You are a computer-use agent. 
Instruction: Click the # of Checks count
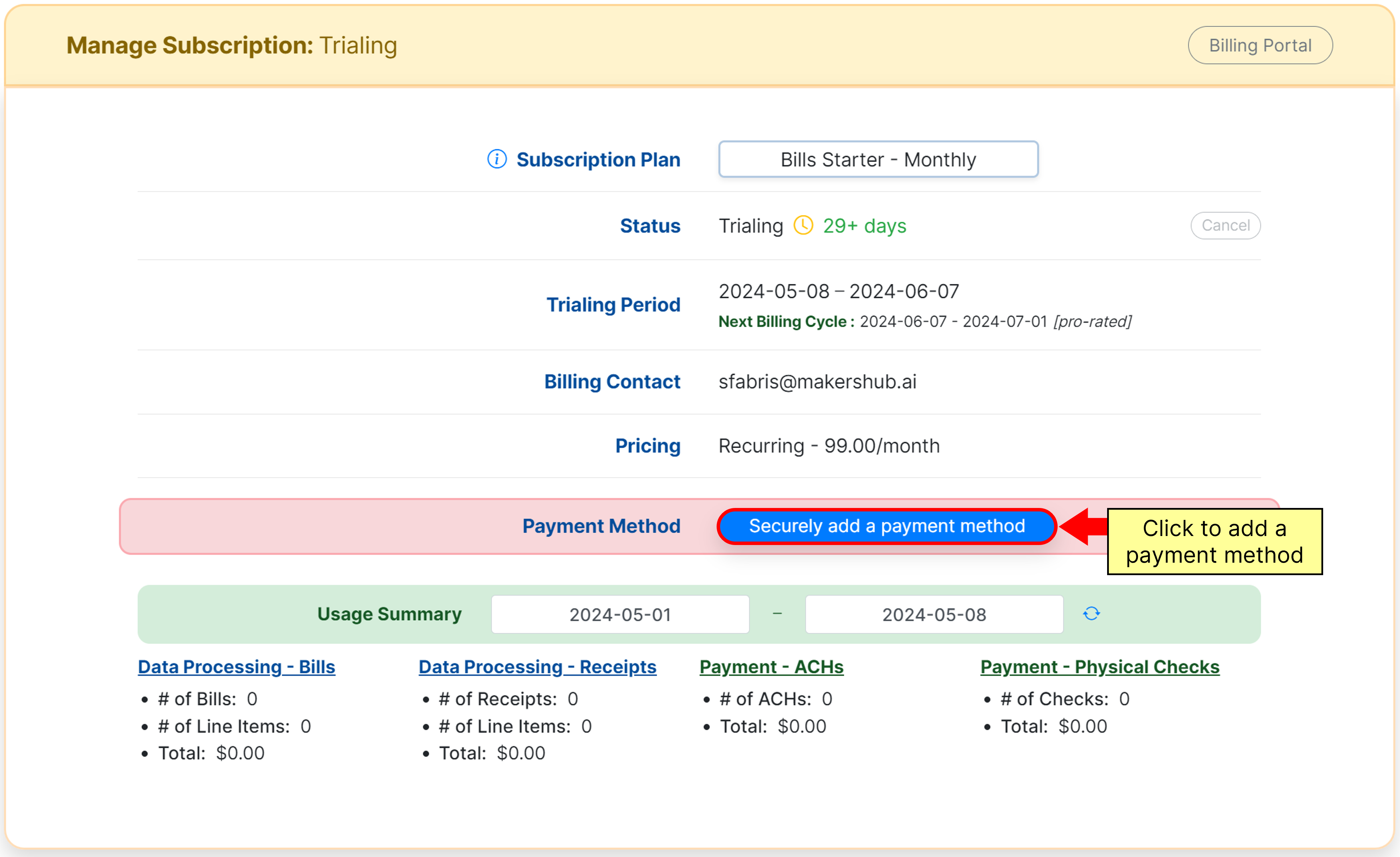(x=1065, y=699)
